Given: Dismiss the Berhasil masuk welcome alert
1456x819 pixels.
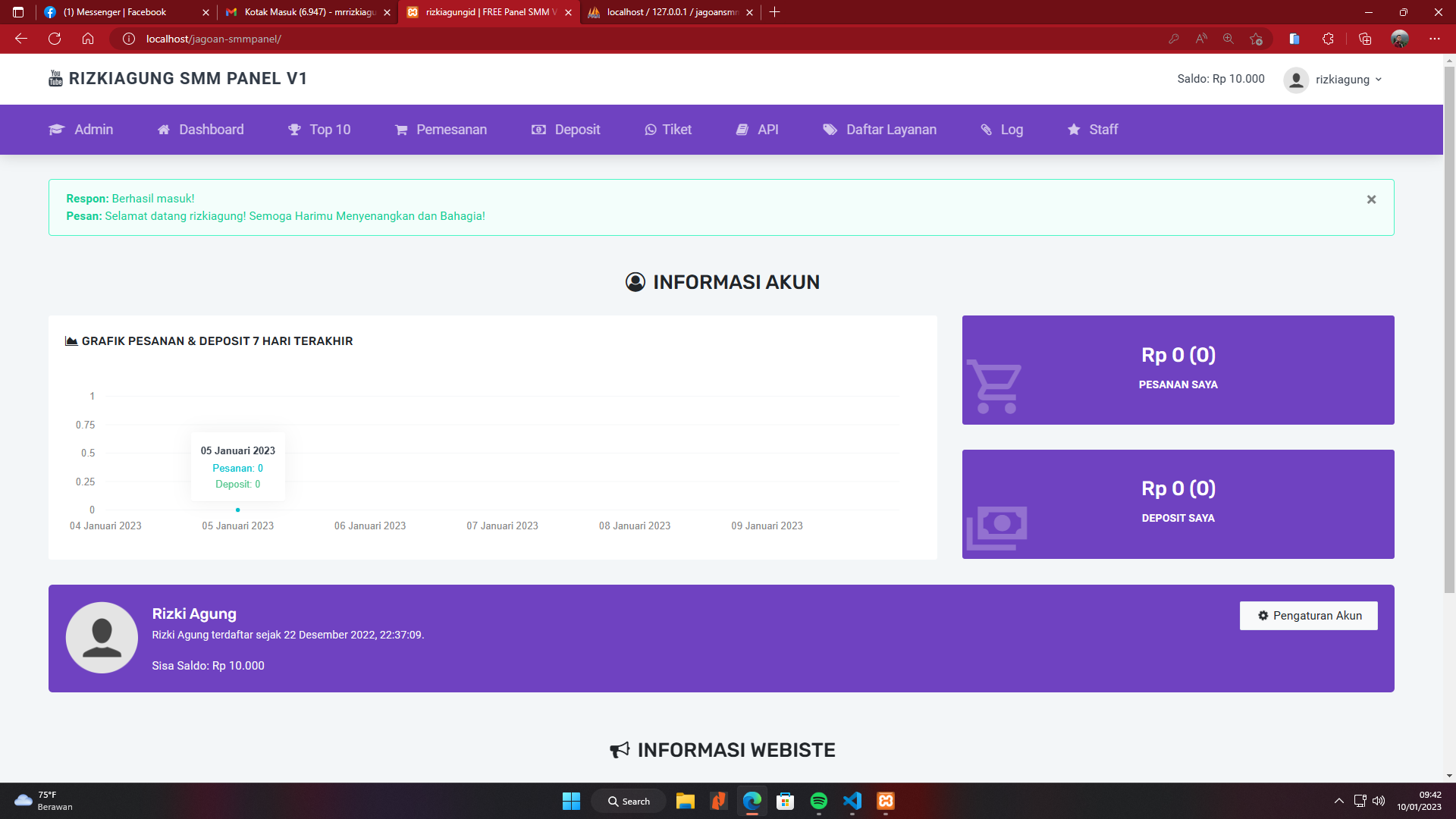Looking at the screenshot, I should point(1371,199).
